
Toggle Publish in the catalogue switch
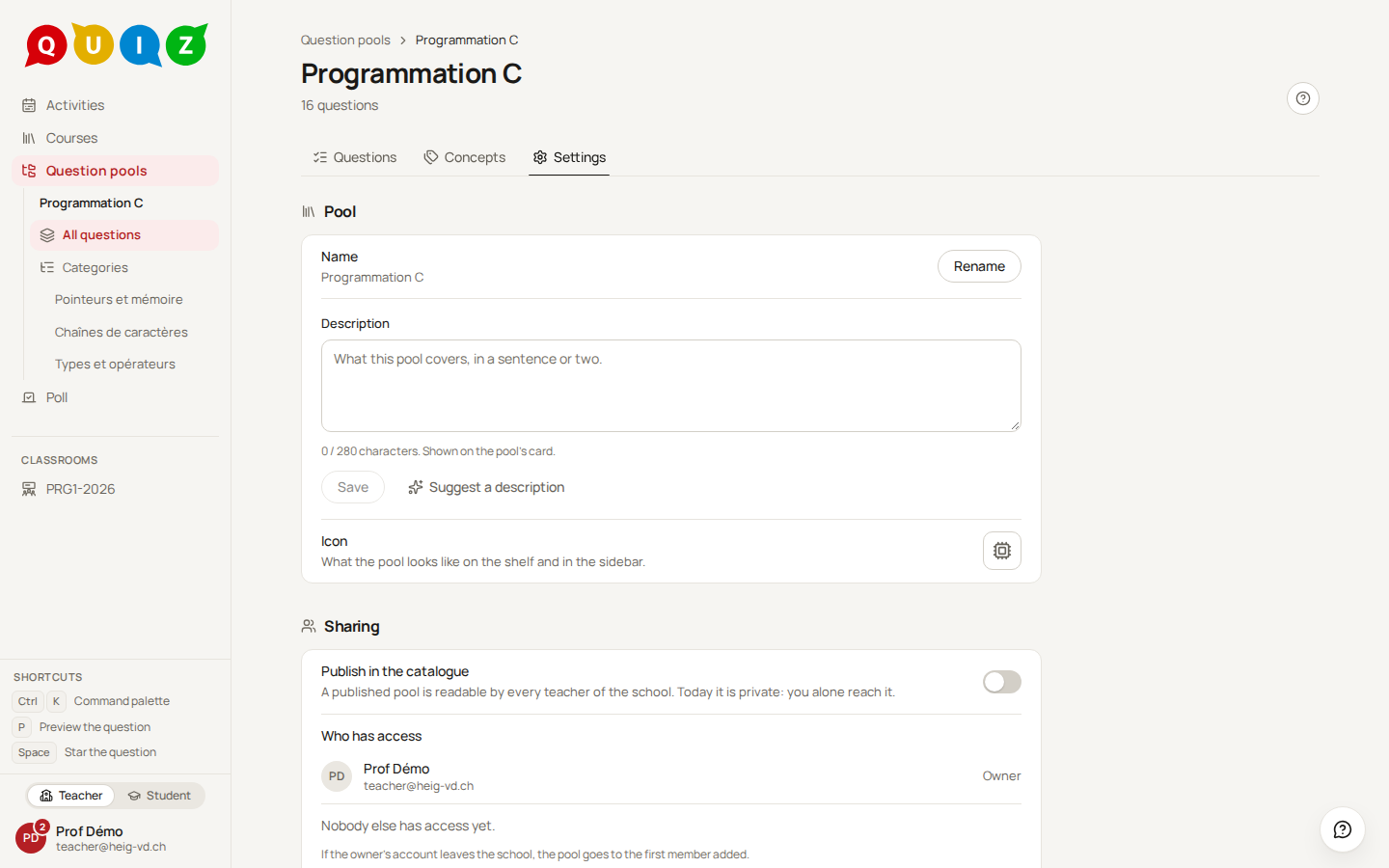pos(1002,682)
